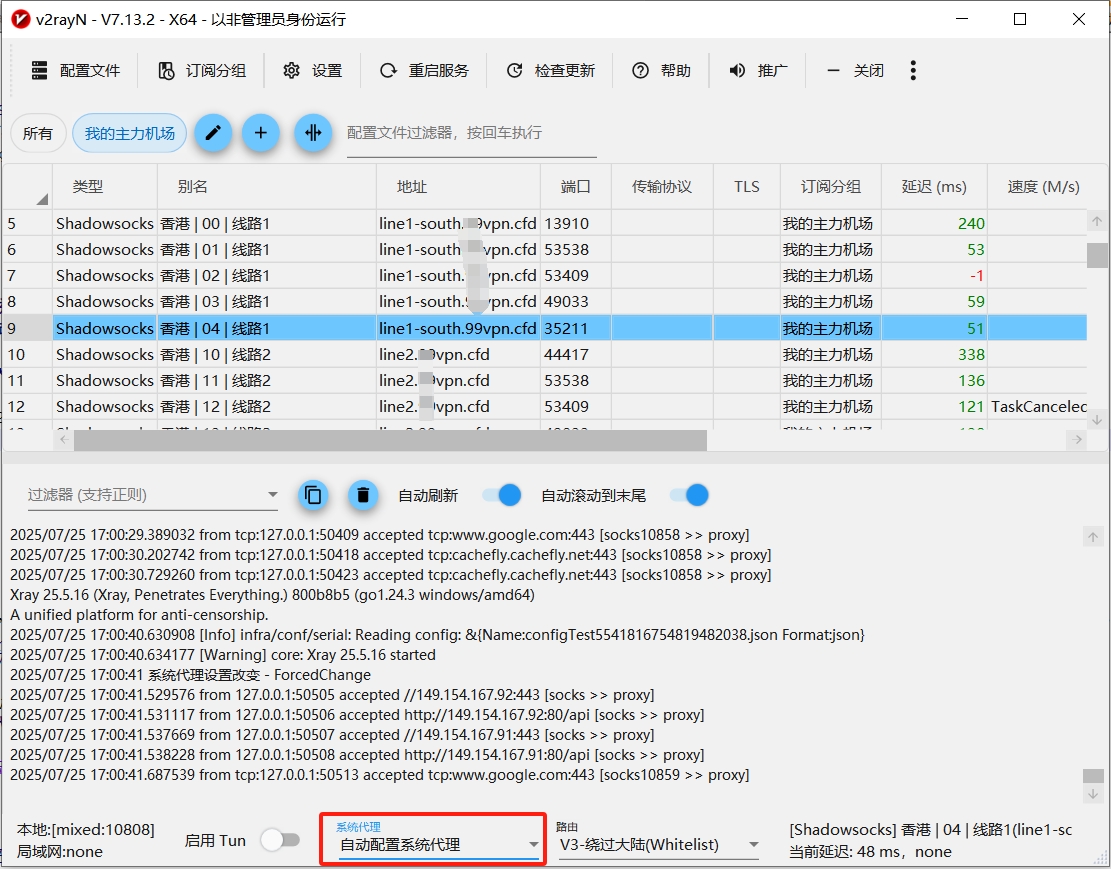Expand the 过滤器 log filter dropdown
This screenshot has width=1111, height=869.
point(271,495)
